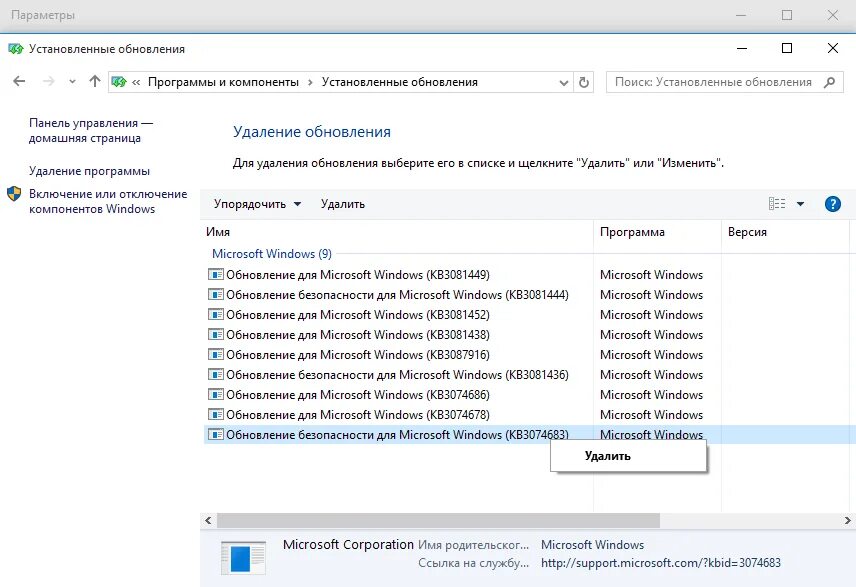Image resolution: width=856 pixels, height=587 pixels.
Task: Click horizontal scrollbar left arrow
Action: pyautogui.click(x=208, y=520)
